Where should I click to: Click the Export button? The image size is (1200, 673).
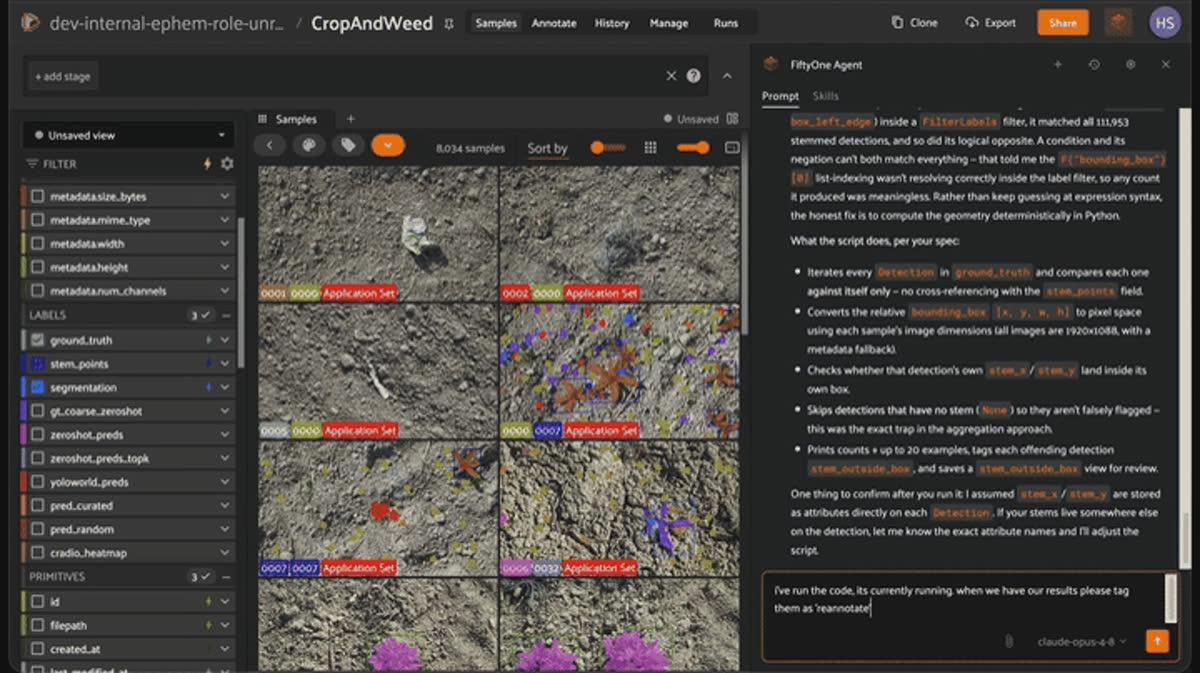990,23
